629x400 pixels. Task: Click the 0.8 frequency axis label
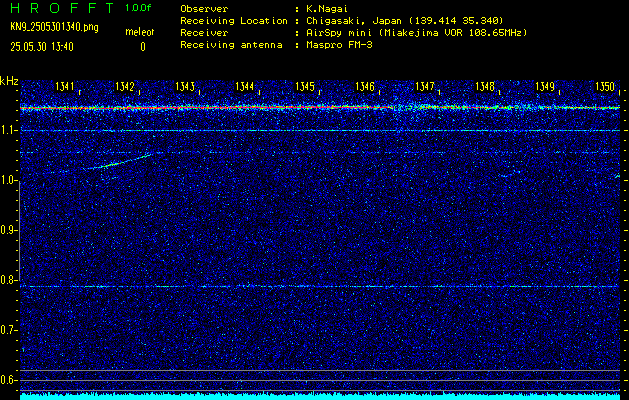pyautogui.click(x=7, y=280)
